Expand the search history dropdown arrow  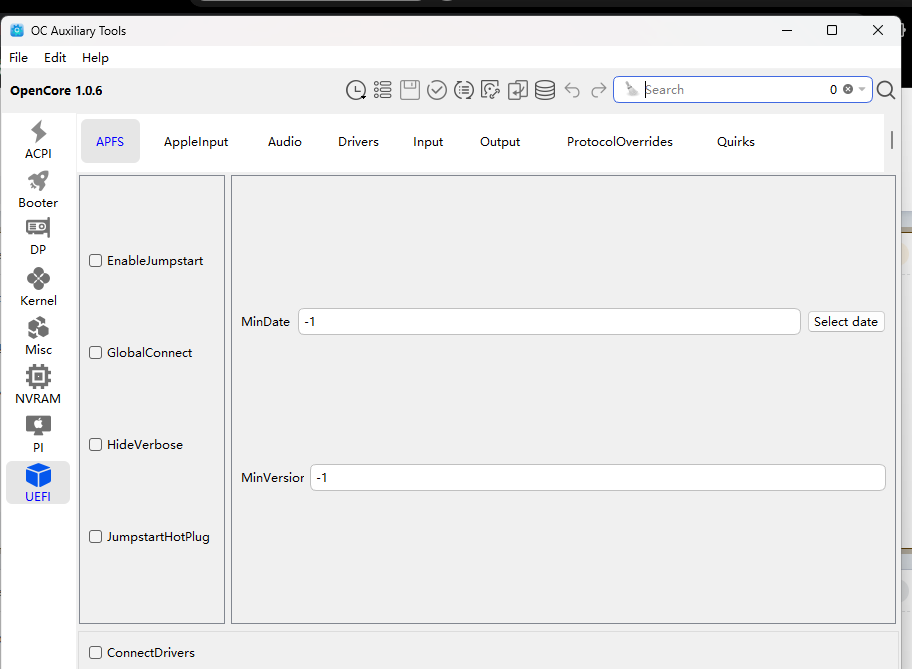[x=862, y=90]
